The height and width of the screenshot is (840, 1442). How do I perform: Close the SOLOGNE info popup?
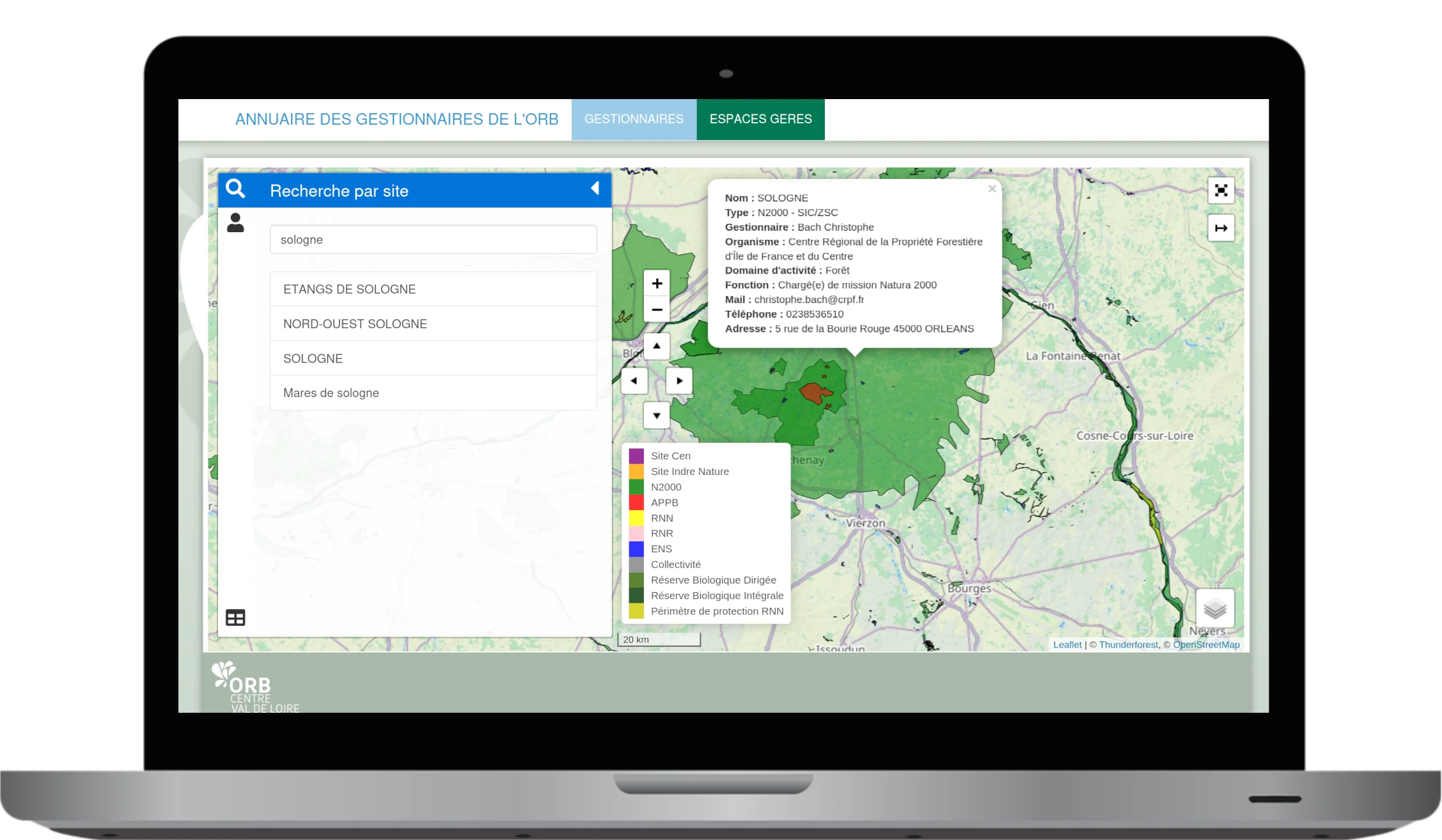click(x=992, y=189)
